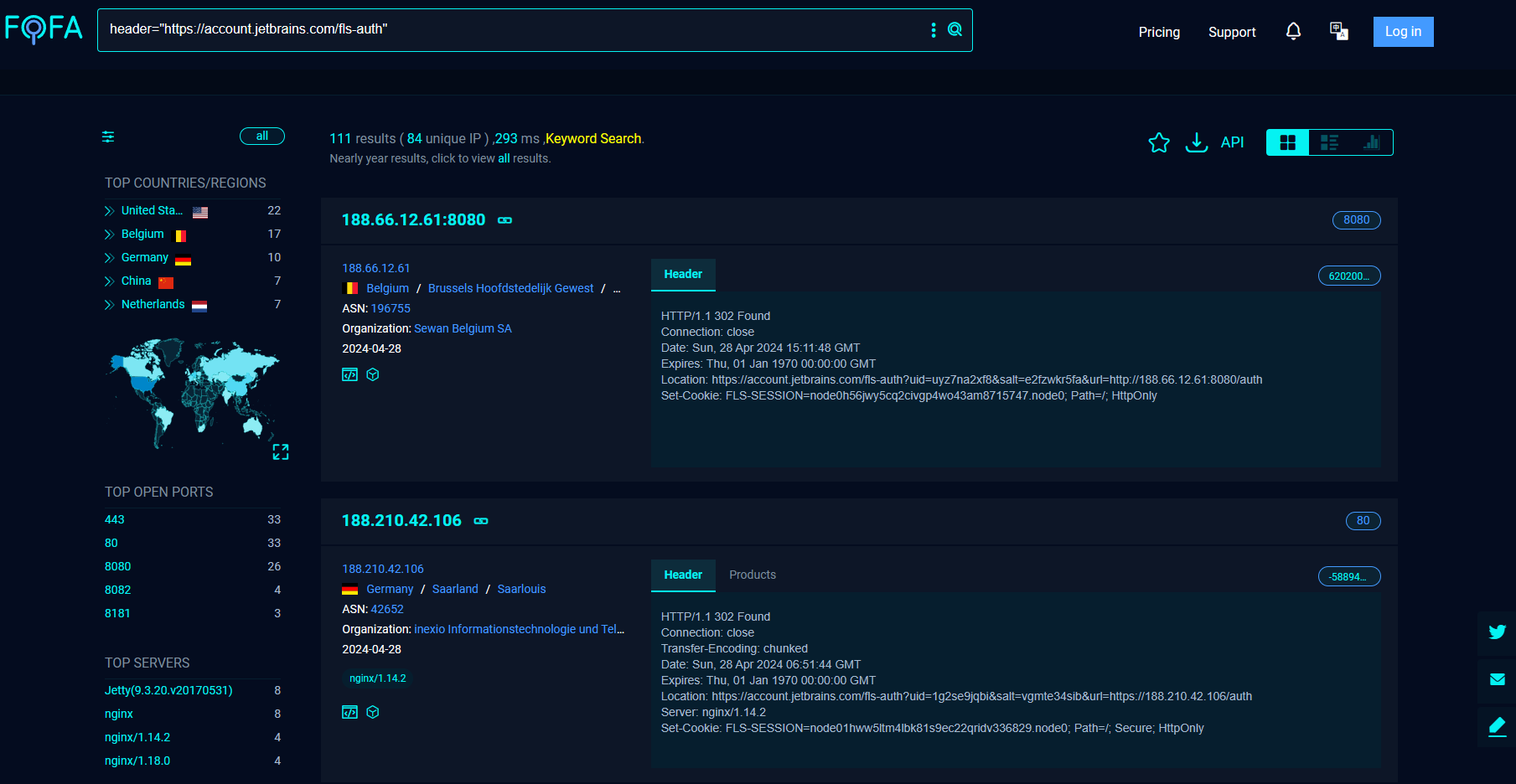
Task: Click the search magnifier icon
Action: pos(955,30)
